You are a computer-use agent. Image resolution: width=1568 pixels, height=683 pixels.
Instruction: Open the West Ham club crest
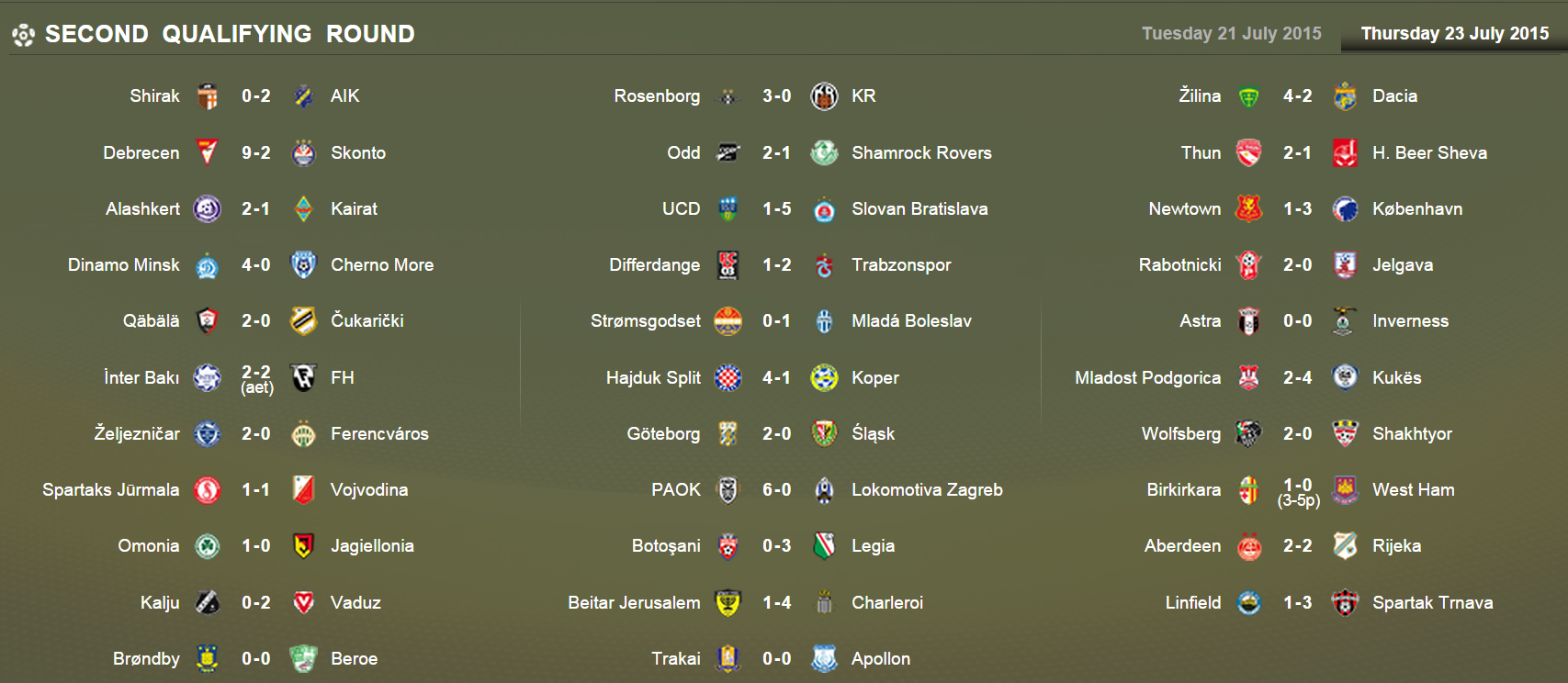[1345, 489]
